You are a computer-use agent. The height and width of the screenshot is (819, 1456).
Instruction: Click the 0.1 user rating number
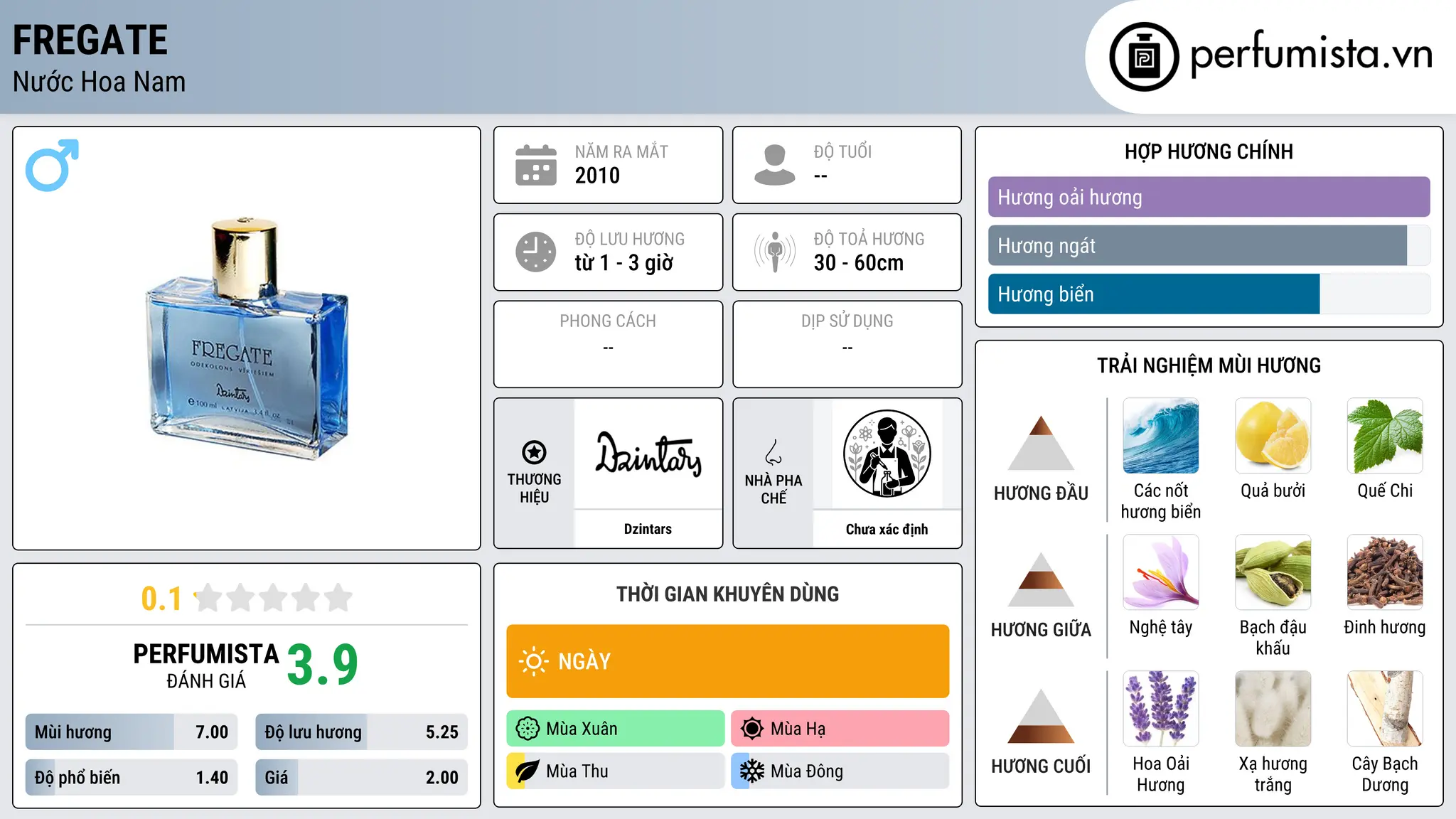pyautogui.click(x=161, y=599)
